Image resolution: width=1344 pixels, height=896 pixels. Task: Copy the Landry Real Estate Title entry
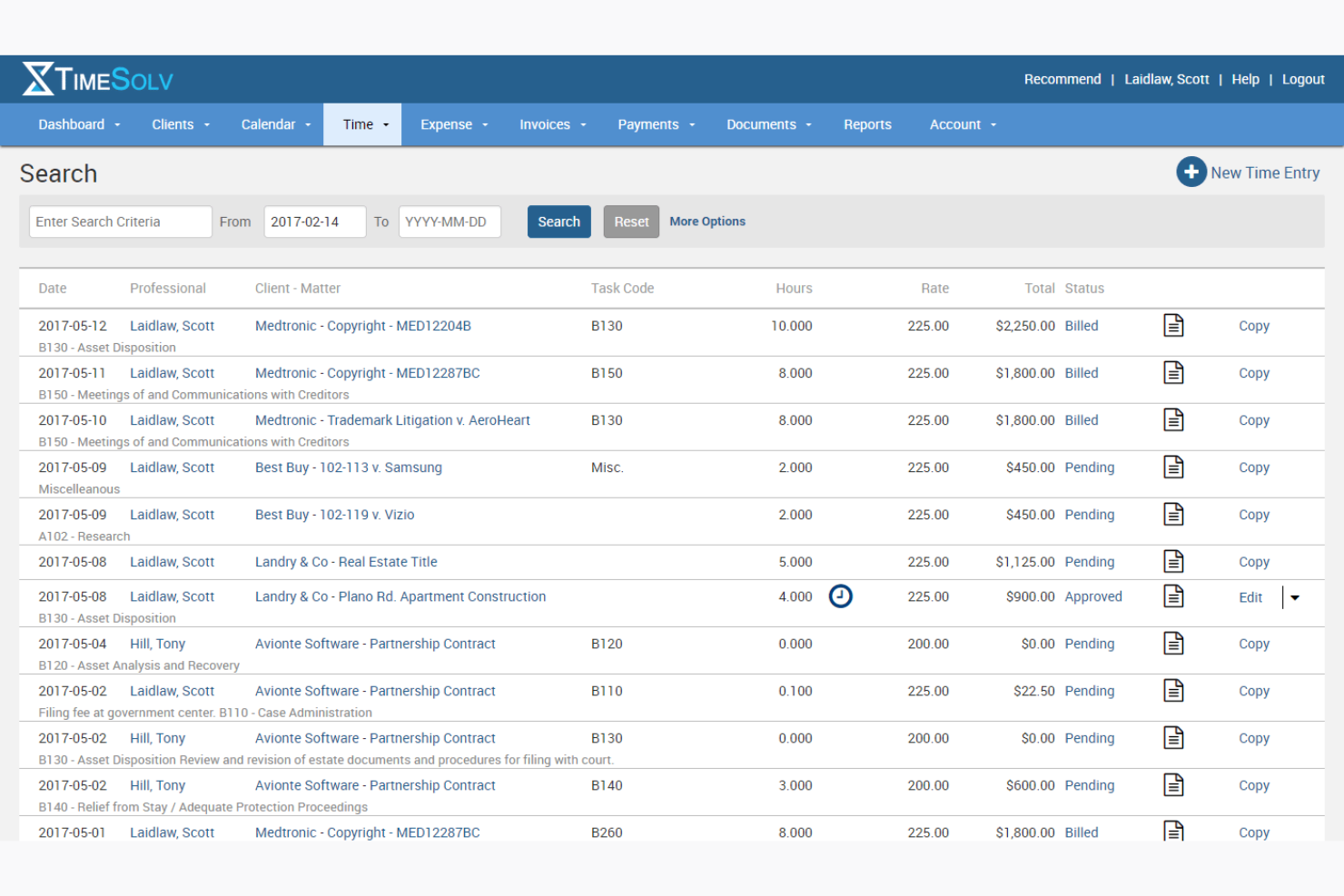(1254, 562)
